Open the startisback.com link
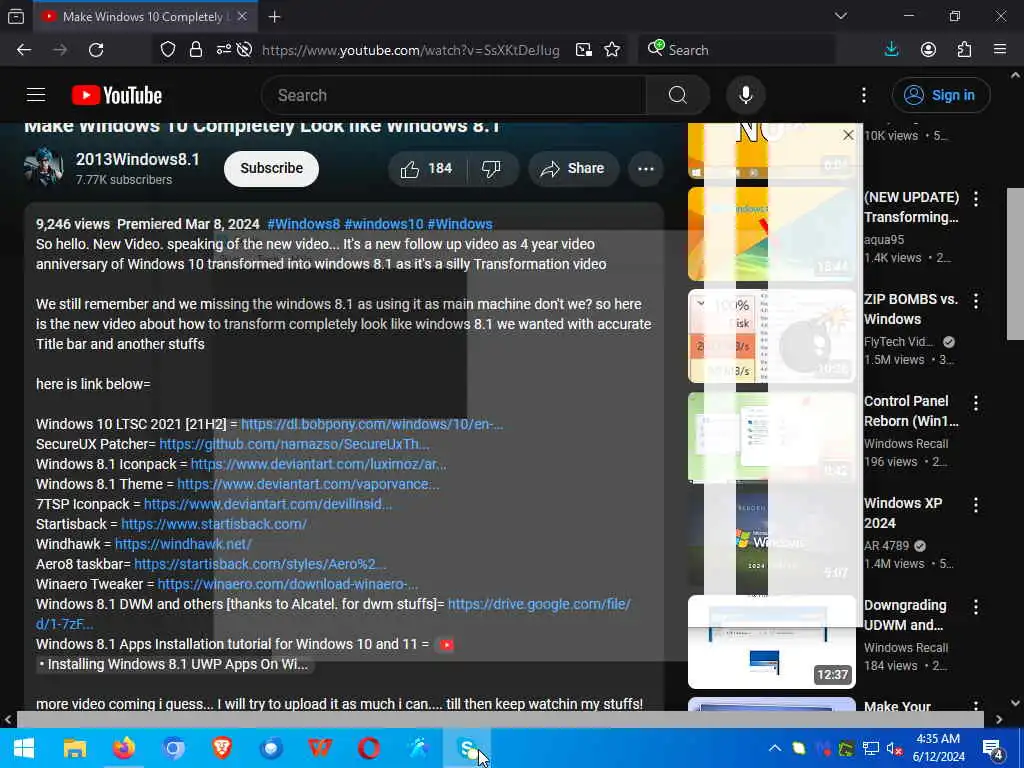Screen dimensions: 1024x768 [x=214, y=524]
